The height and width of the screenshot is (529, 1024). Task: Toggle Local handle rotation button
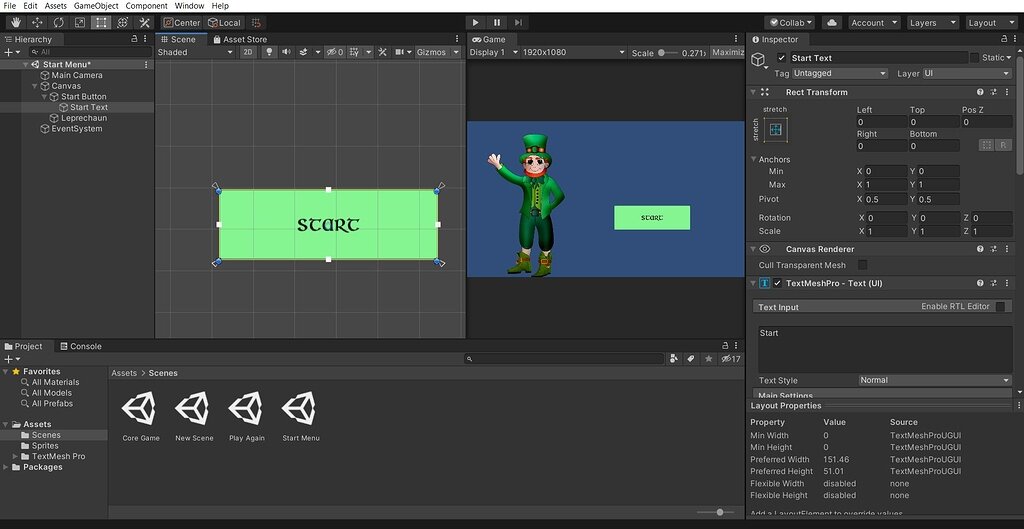[224, 23]
